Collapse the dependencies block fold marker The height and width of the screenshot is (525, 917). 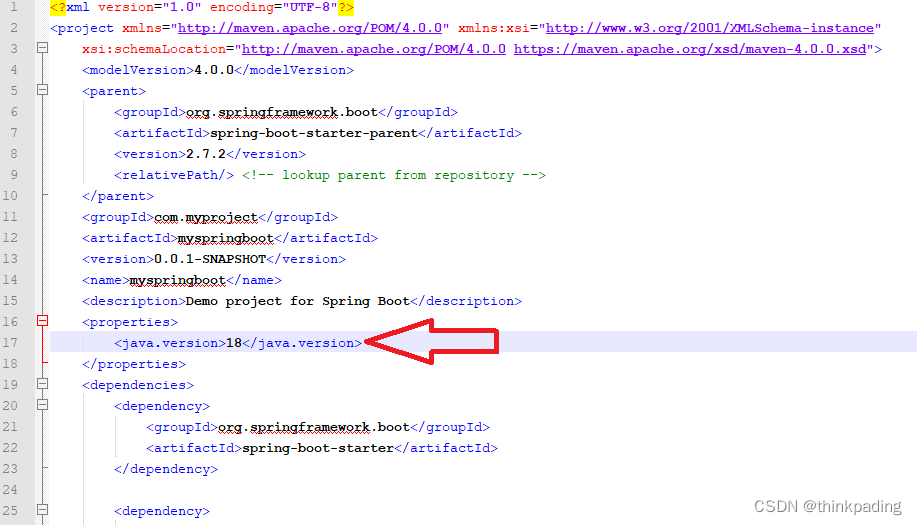42,384
